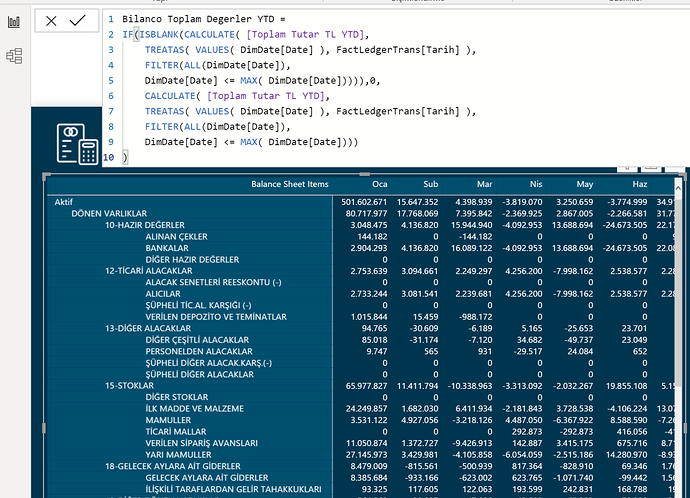Select the 'DÖNEN VARLIKLAR' row header
Screen dimensions: 690x498
[x=109, y=213]
